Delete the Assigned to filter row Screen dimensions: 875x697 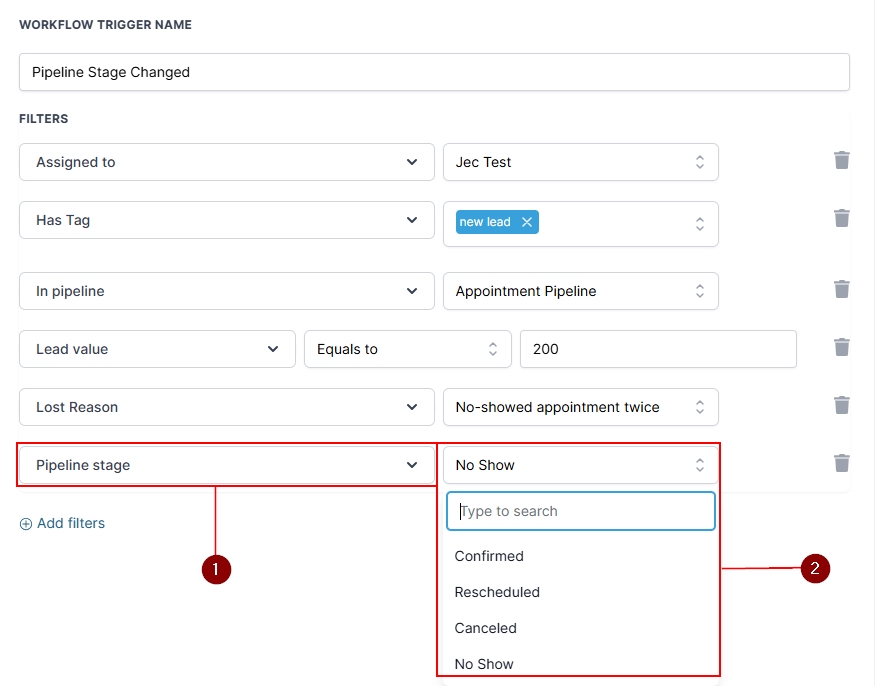coord(842,160)
